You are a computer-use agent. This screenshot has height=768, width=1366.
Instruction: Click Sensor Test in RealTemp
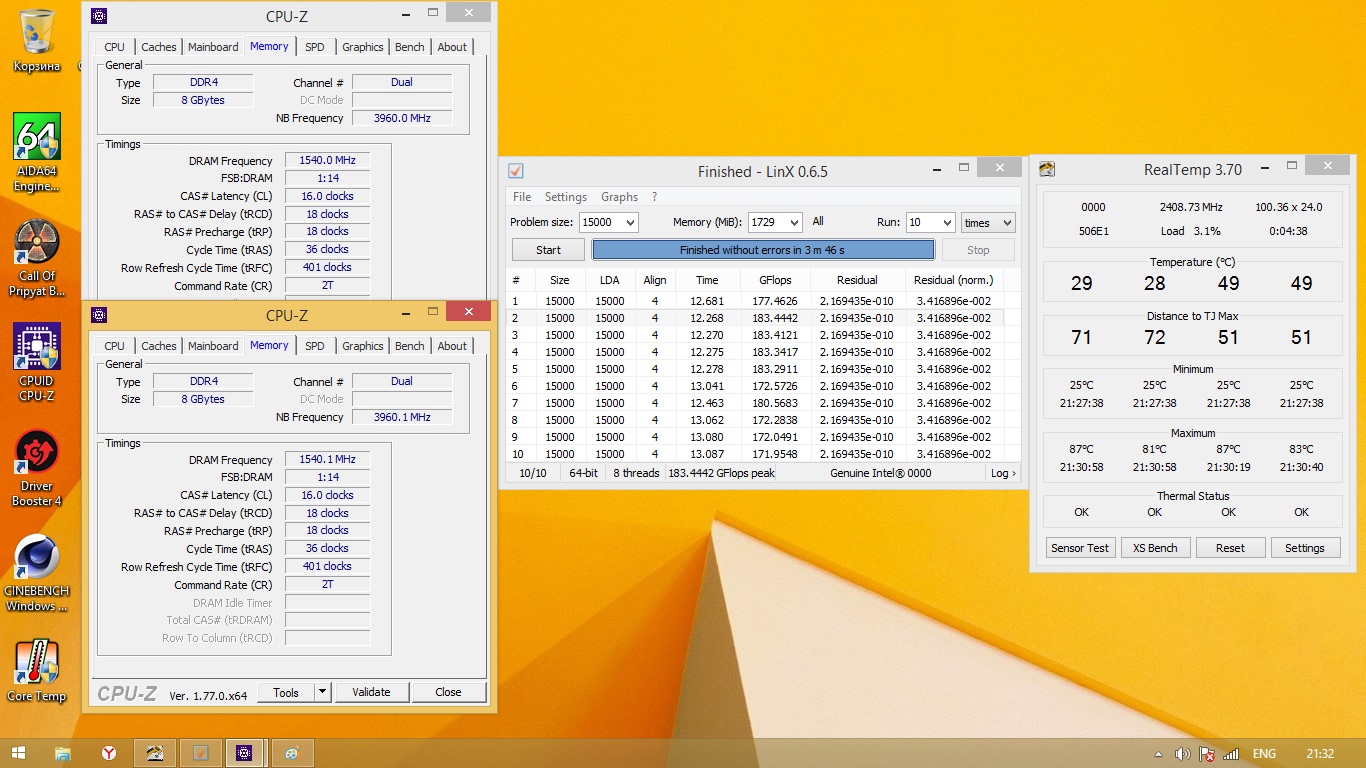[1080, 548]
